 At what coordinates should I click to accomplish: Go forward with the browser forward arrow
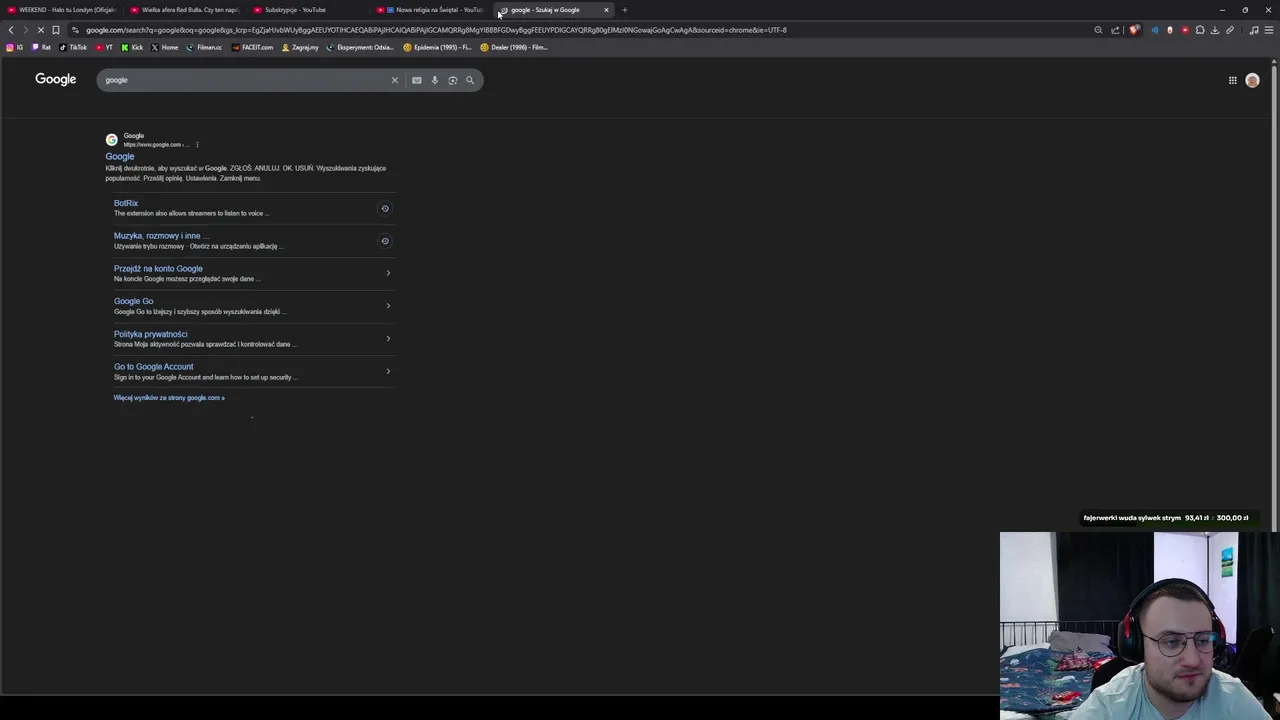click(x=26, y=30)
